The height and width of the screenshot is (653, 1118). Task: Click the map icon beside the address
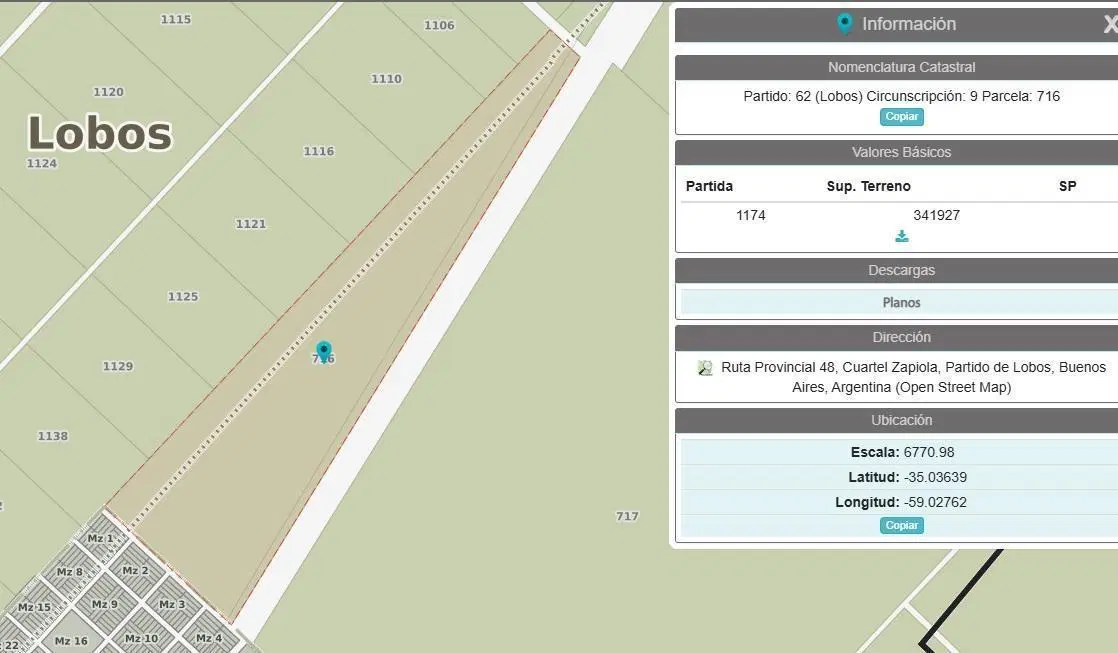tap(705, 368)
